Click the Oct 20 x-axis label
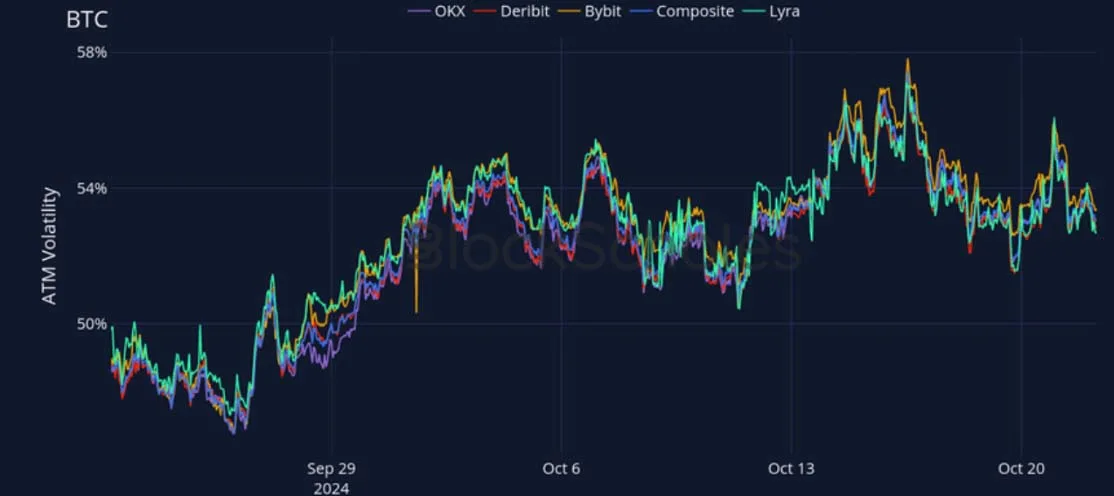 click(1021, 469)
